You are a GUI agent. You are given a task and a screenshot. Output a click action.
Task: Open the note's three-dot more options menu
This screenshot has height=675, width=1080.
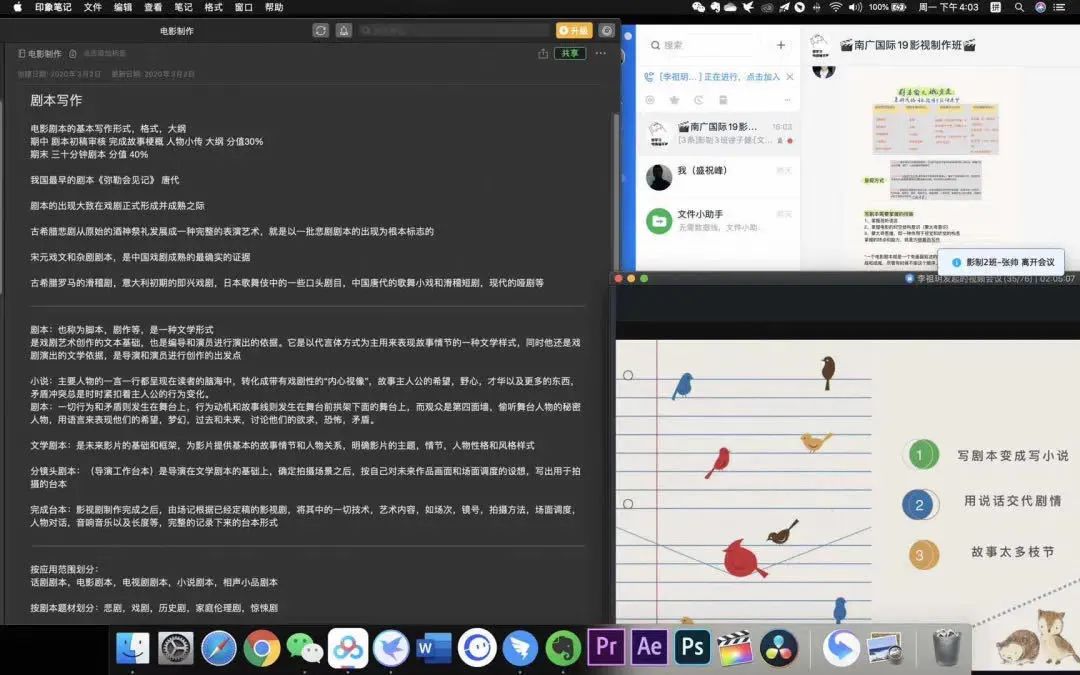(601, 53)
